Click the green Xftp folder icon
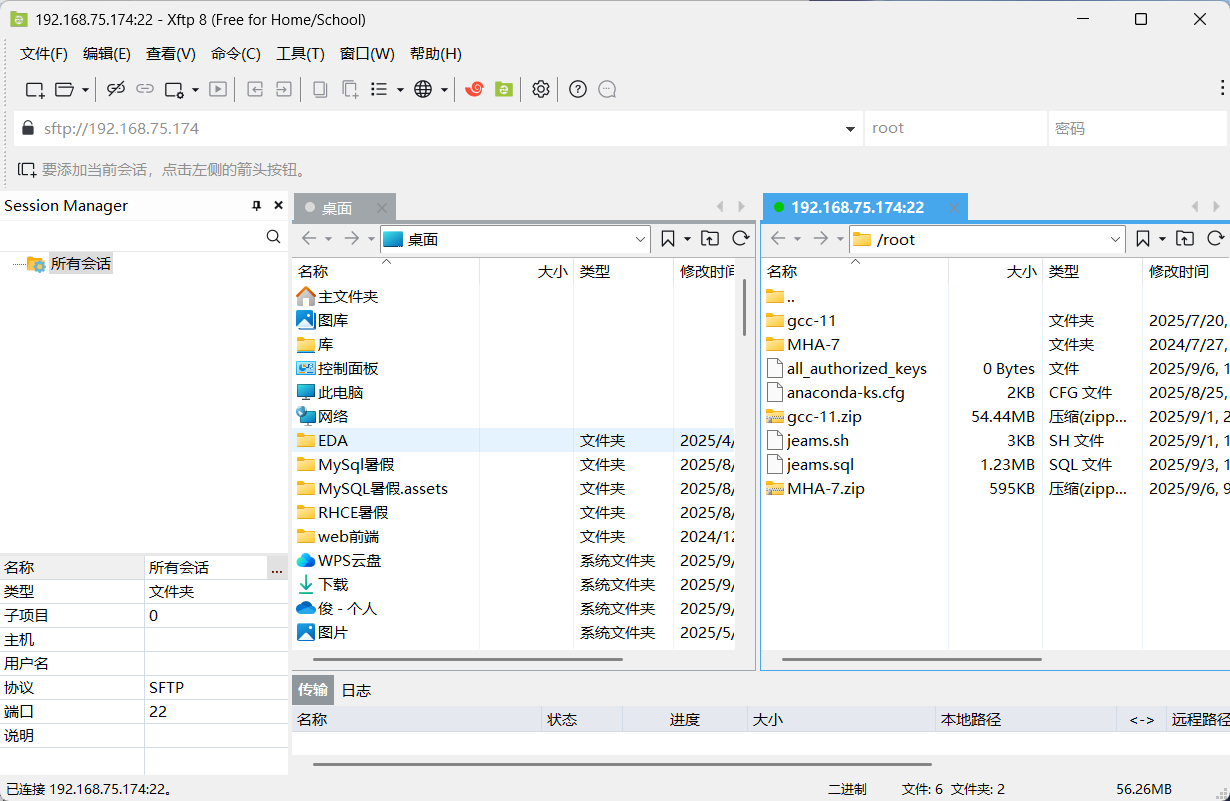Image resolution: width=1230 pixels, height=801 pixels. point(504,89)
